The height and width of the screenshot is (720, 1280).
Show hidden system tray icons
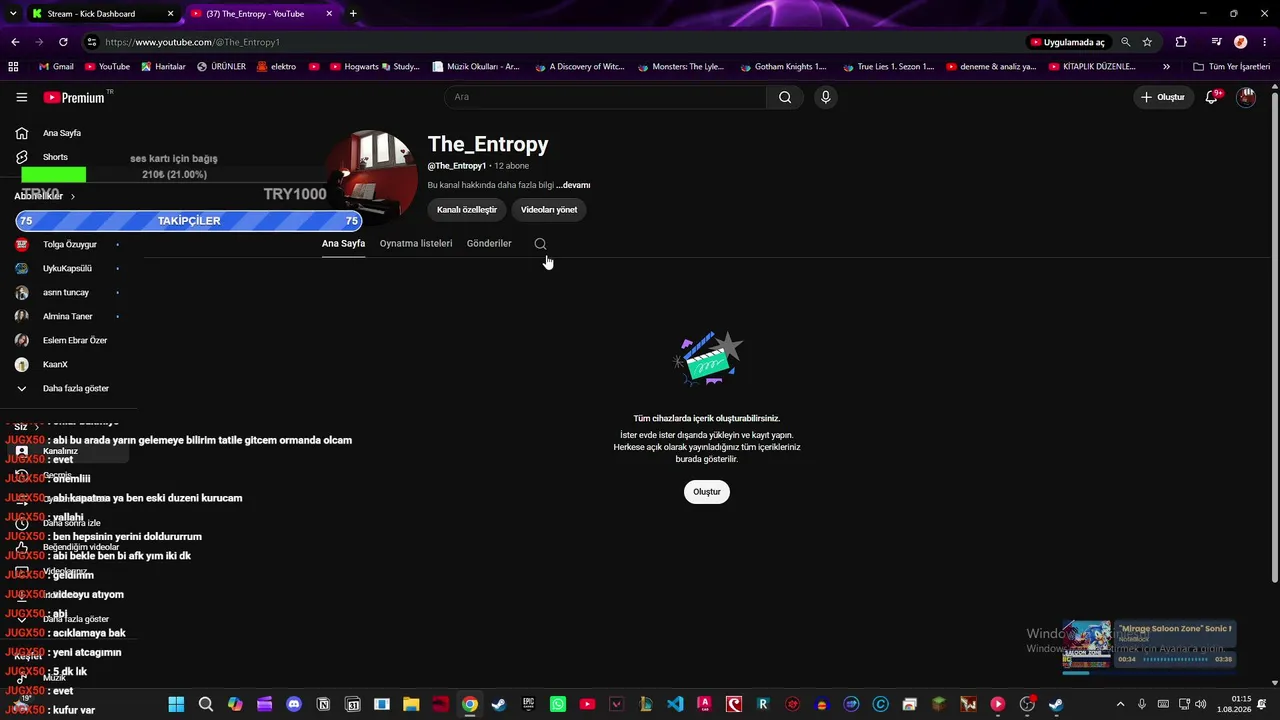tap(1120, 704)
